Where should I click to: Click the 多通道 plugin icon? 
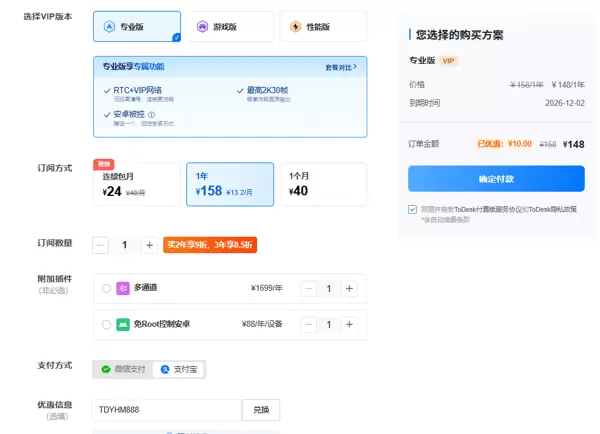pyautogui.click(x=123, y=288)
